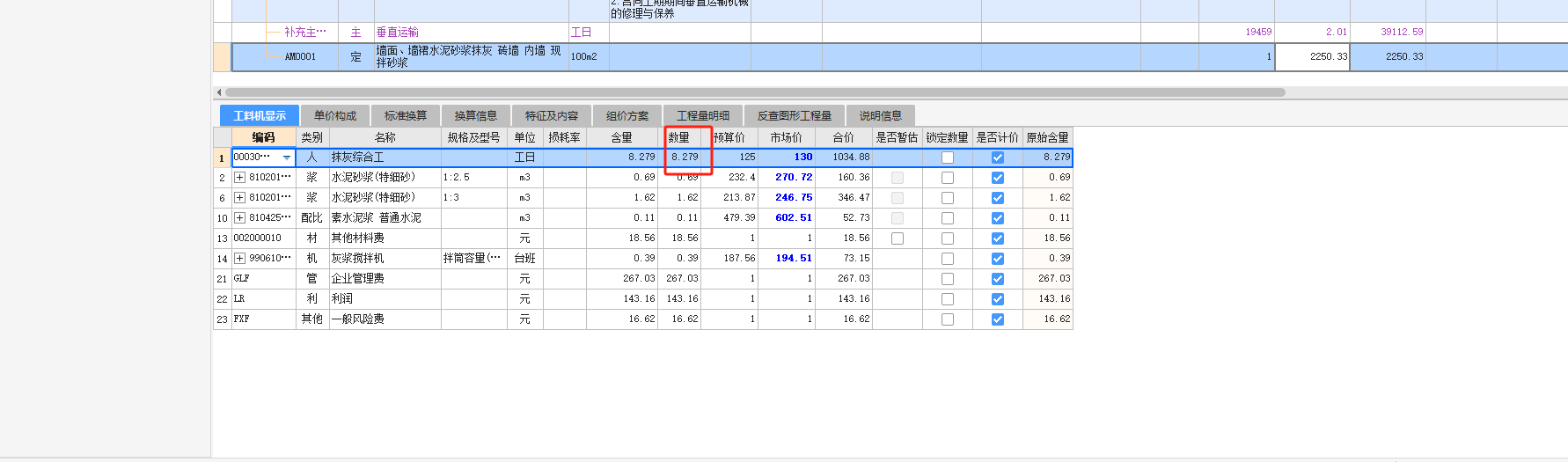Image resolution: width=1568 pixels, height=462 pixels.
Task: Select the 抹灰综合工 name cell
Action: click(x=385, y=158)
